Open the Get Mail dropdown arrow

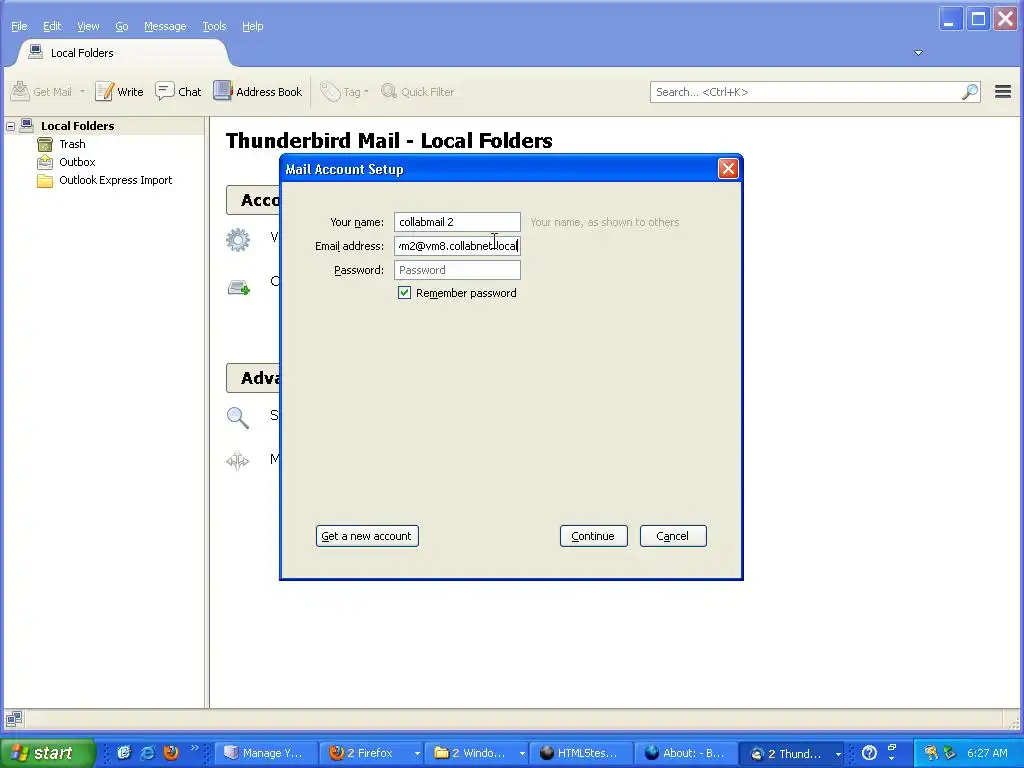pyautogui.click(x=82, y=91)
